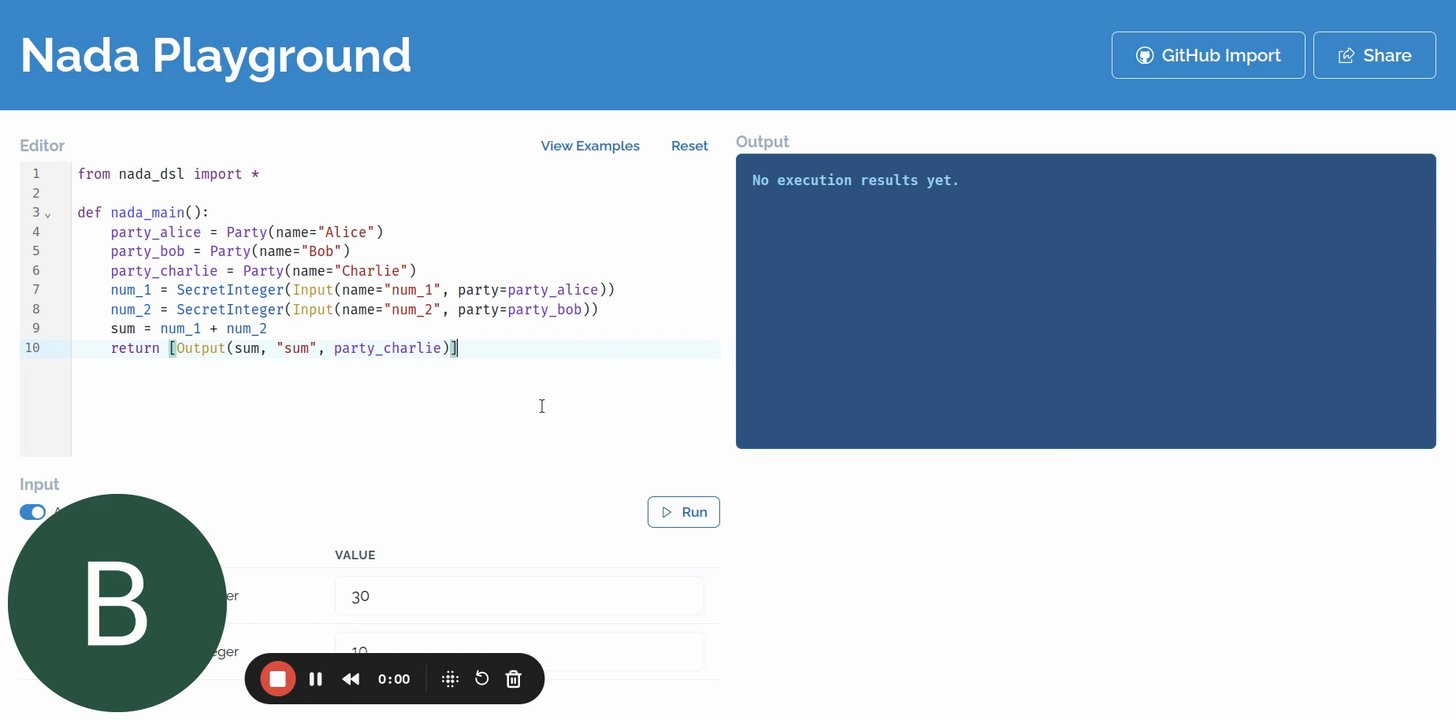
Task: Restart the recording with the circular arrow
Action: (x=482, y=679)
